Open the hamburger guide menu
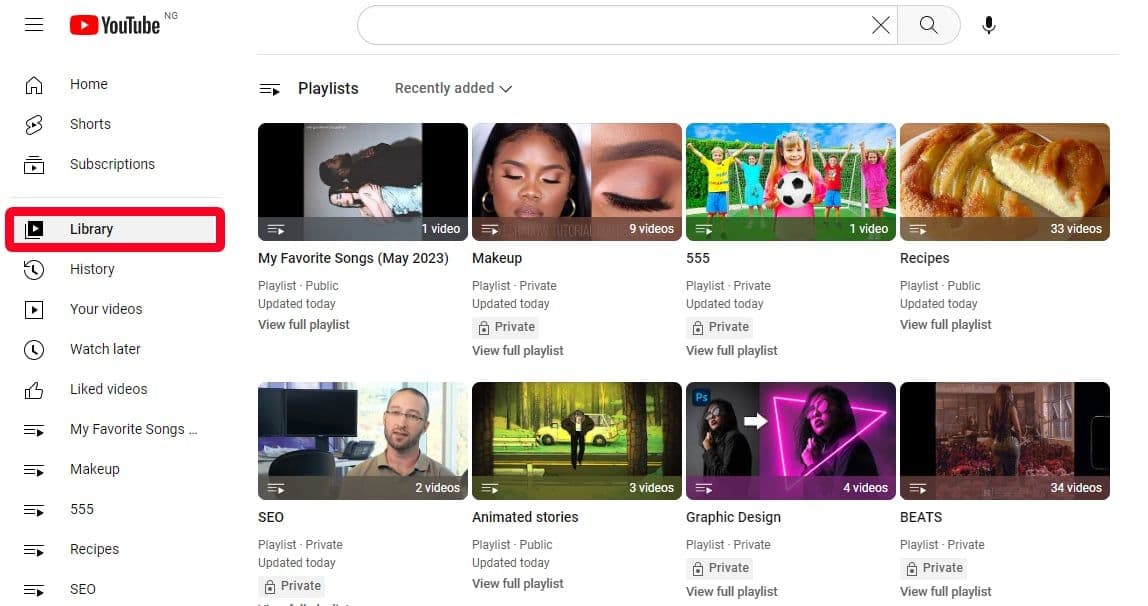The width and height of the screenshot is (1148, 606). pyautogui.click(x=34, y=25)
